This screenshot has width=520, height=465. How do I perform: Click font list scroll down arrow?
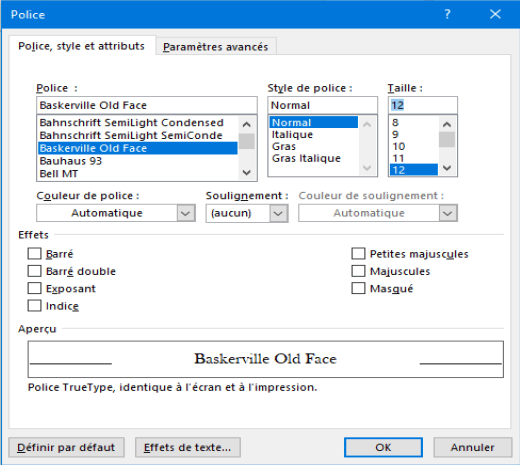point(247,172)
